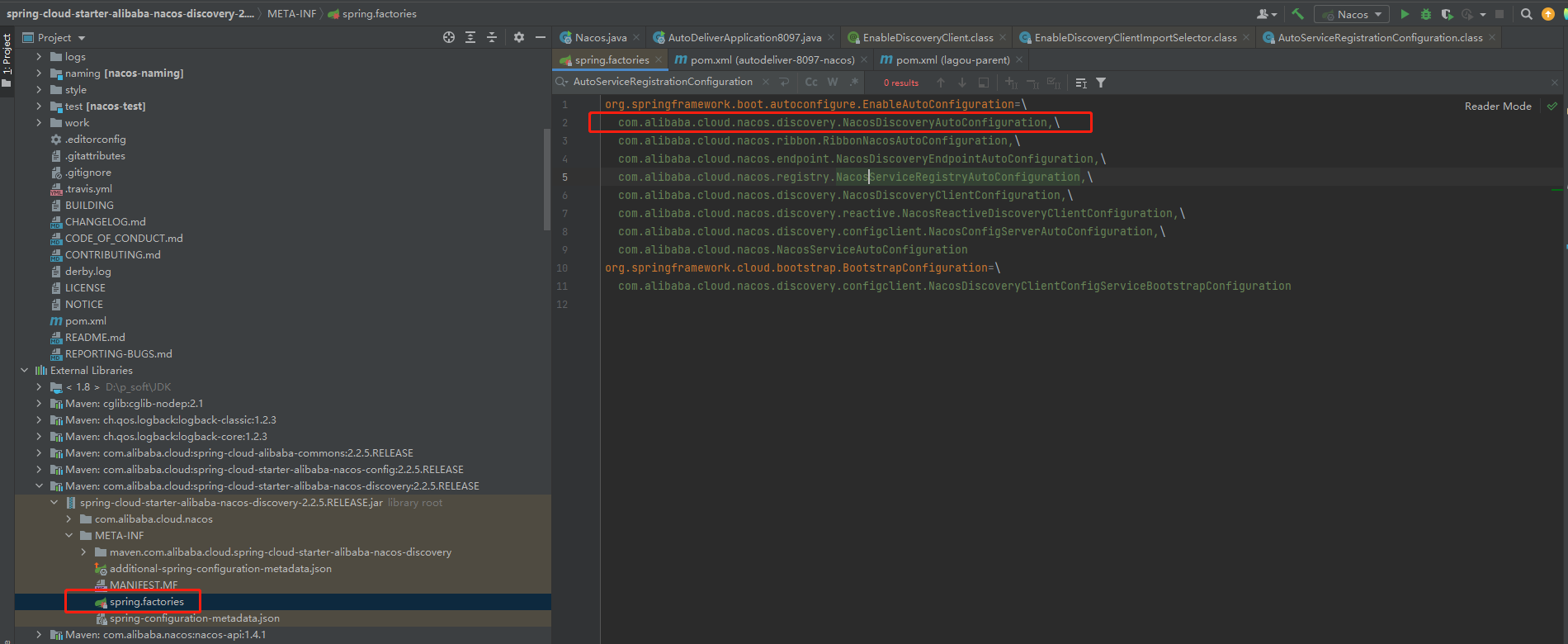Toggle Match Case 'Cc' search option

tap(811, 82)
